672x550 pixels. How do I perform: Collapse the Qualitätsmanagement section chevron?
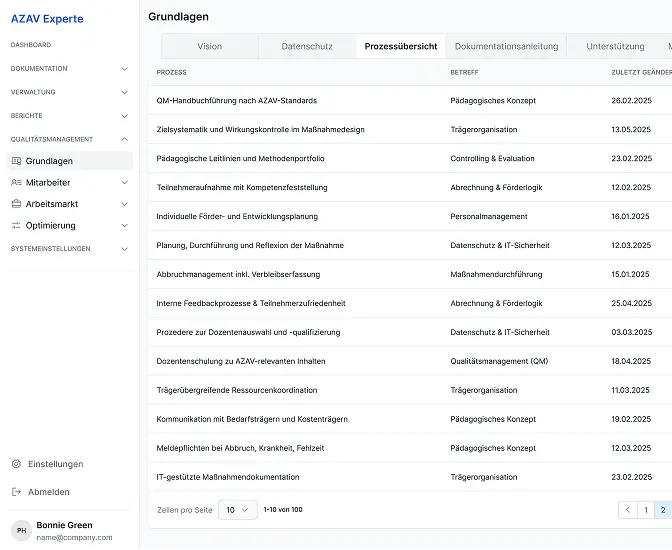click(x=125, y=139)
